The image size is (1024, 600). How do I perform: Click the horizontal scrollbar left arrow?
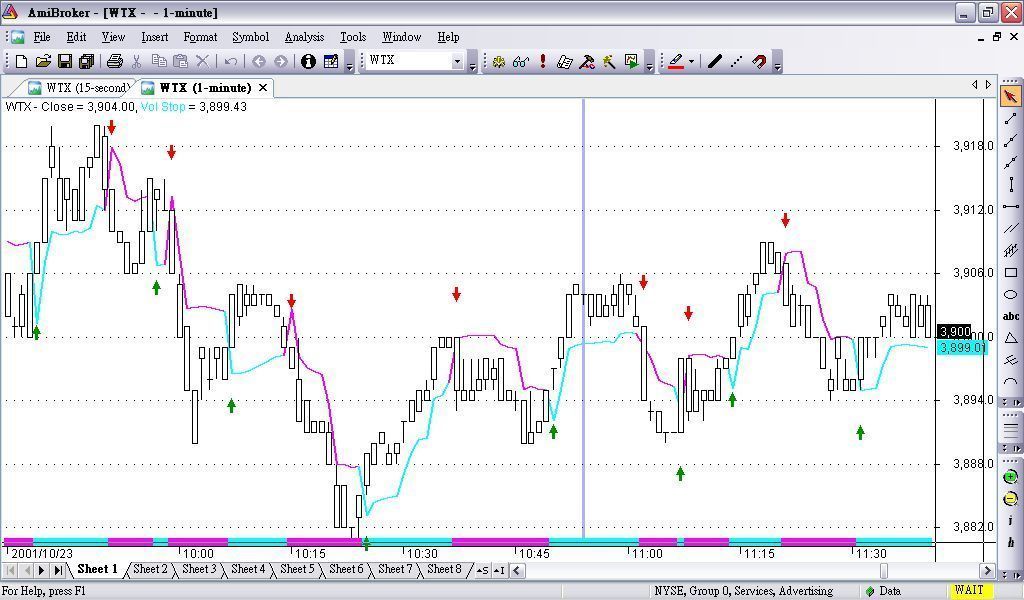coord(517,571)
